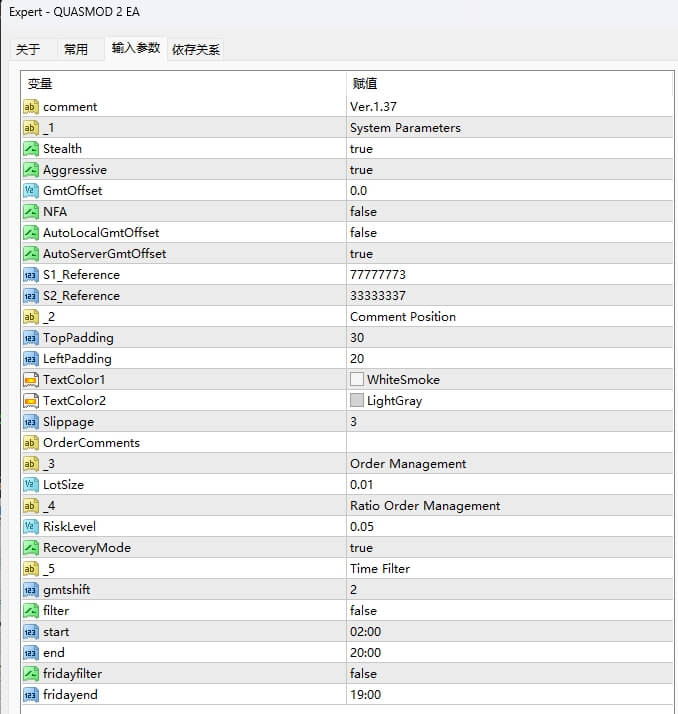This screenshot has height=714, width=678.
Task: Click the string icon next to comment
Action: (30, 107)
